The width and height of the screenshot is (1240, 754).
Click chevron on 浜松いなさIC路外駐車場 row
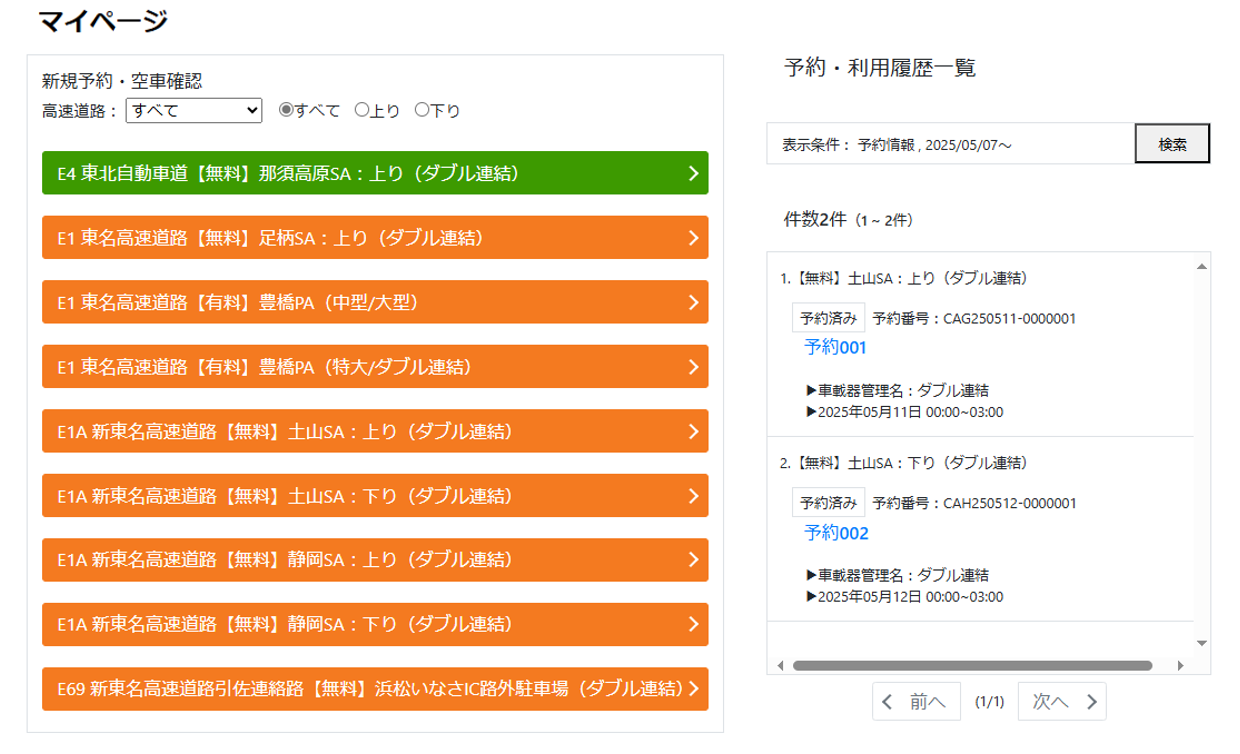[694, 689]
